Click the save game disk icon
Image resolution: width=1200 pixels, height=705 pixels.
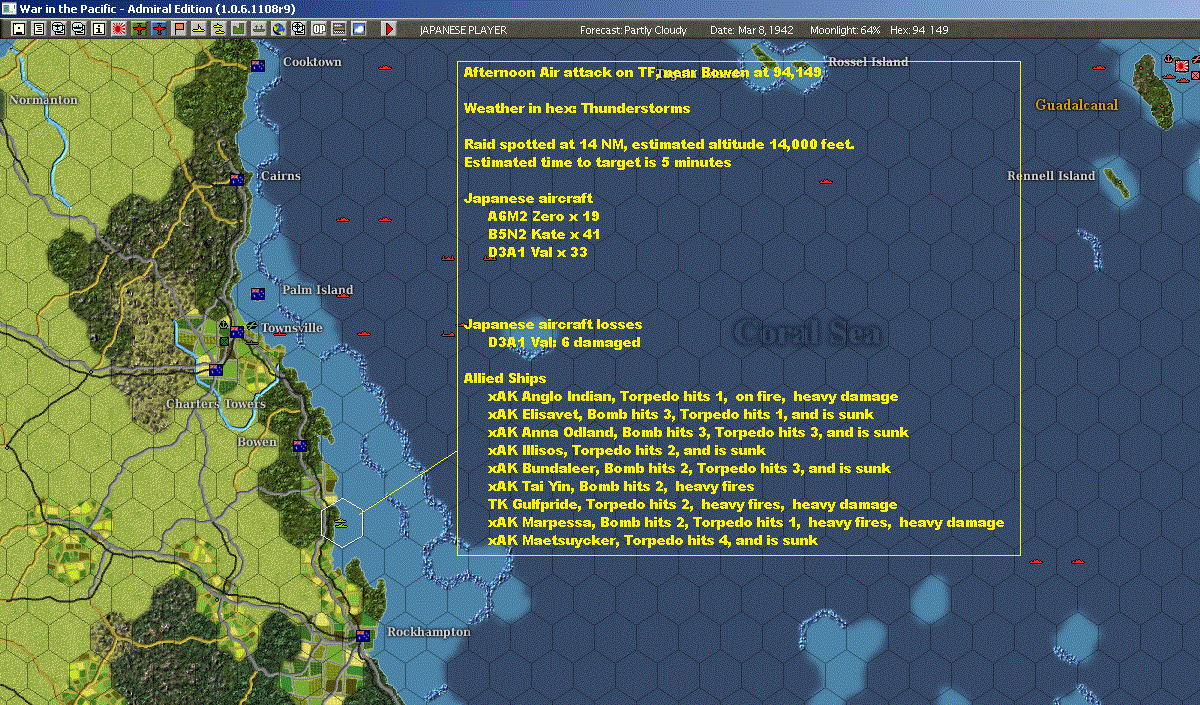pos(18,29)
